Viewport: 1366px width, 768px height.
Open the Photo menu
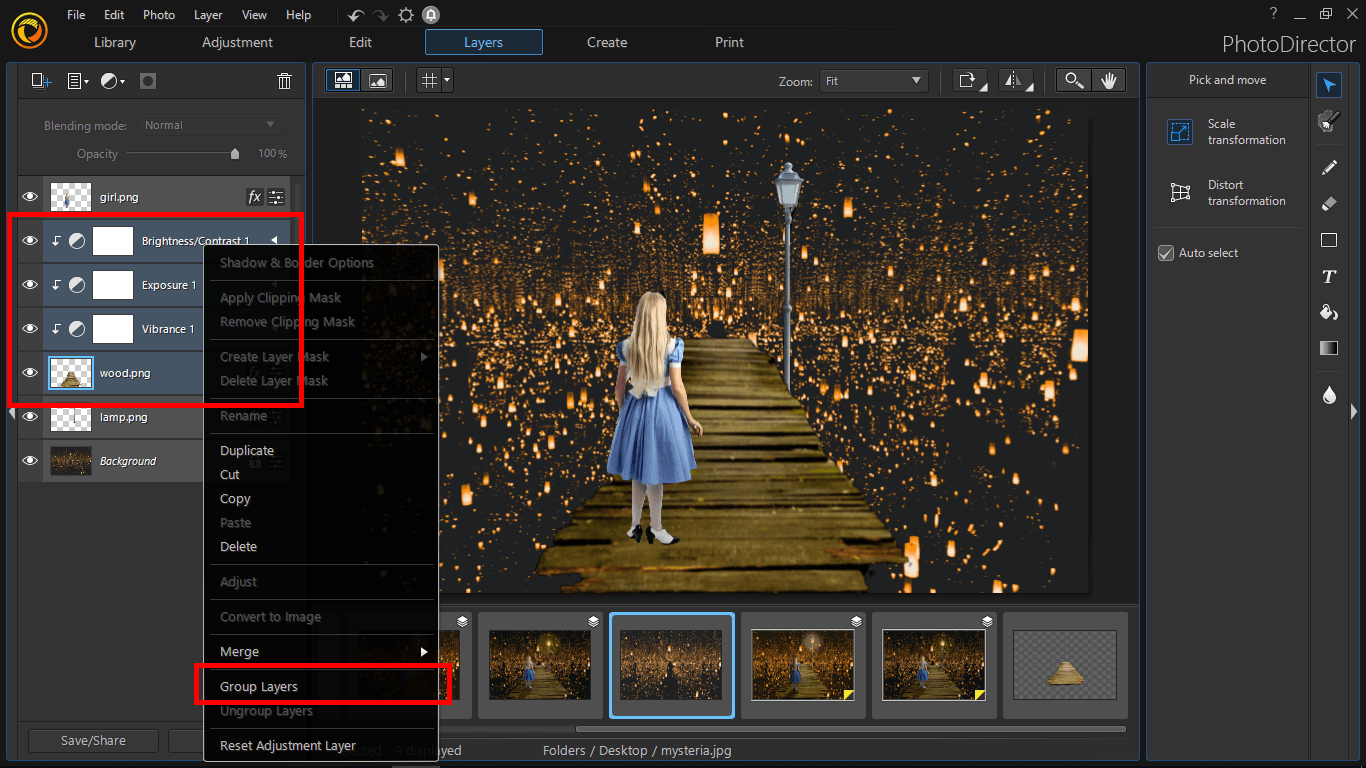click(159, 15)
